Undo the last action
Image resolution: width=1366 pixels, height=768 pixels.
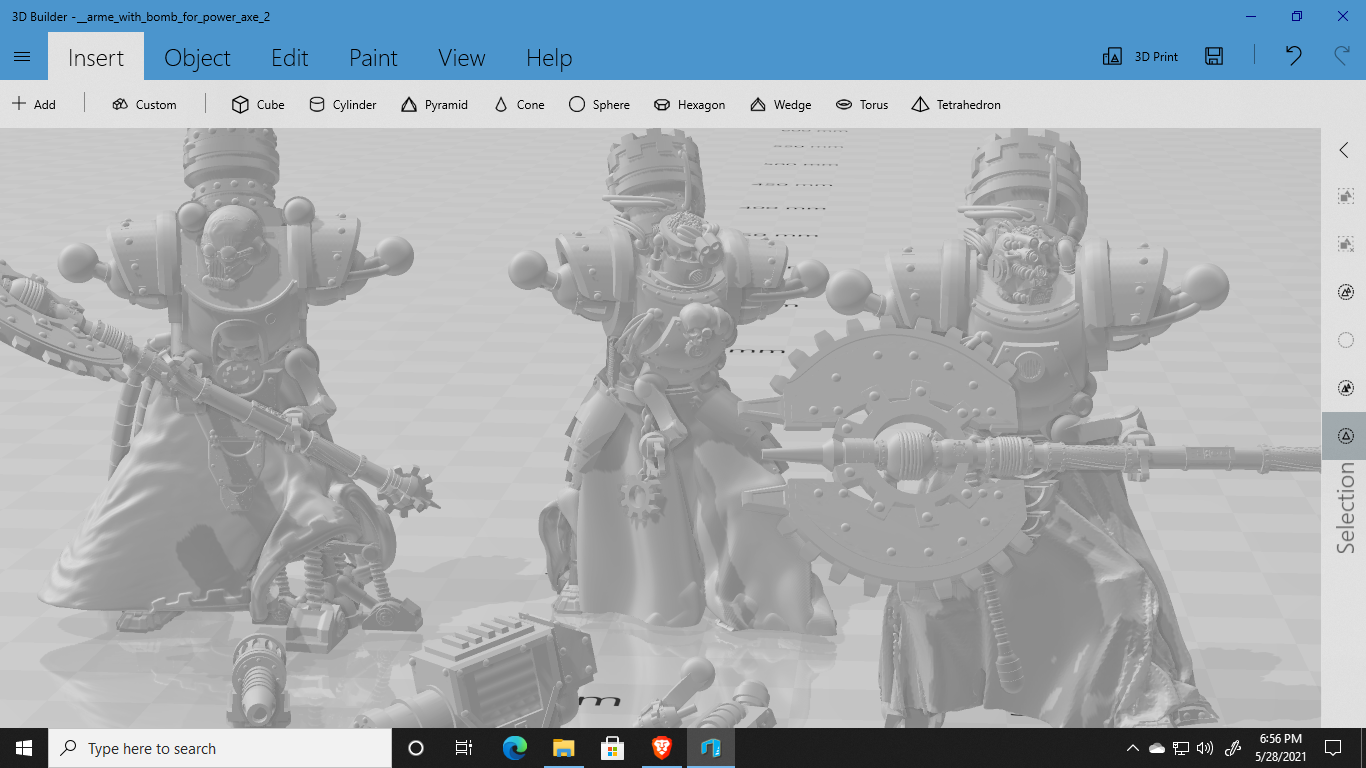(1293, 56)
